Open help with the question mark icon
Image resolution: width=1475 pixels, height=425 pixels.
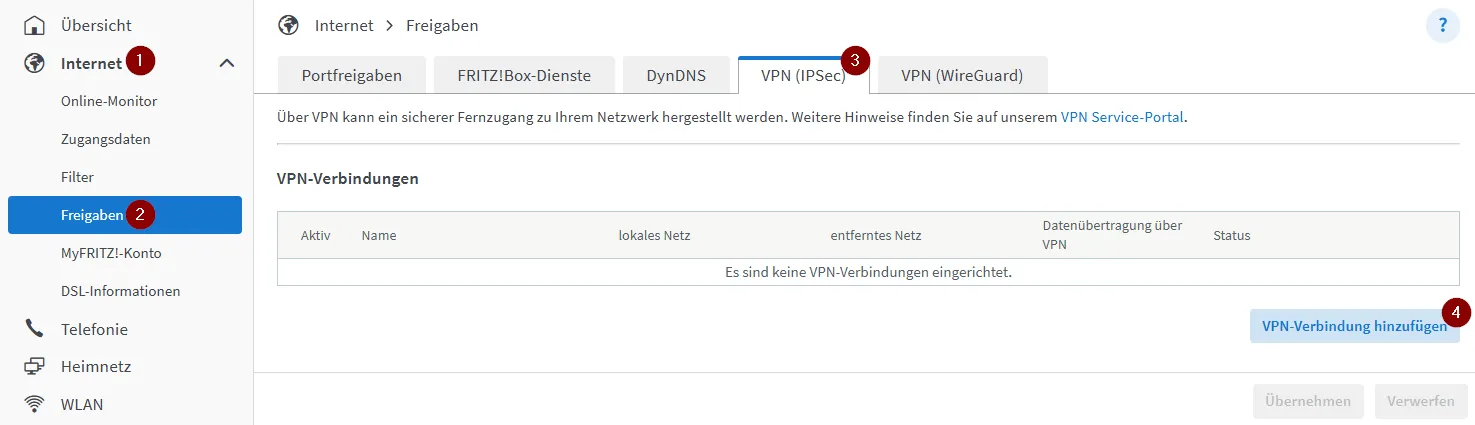(x=1443, y=26)
